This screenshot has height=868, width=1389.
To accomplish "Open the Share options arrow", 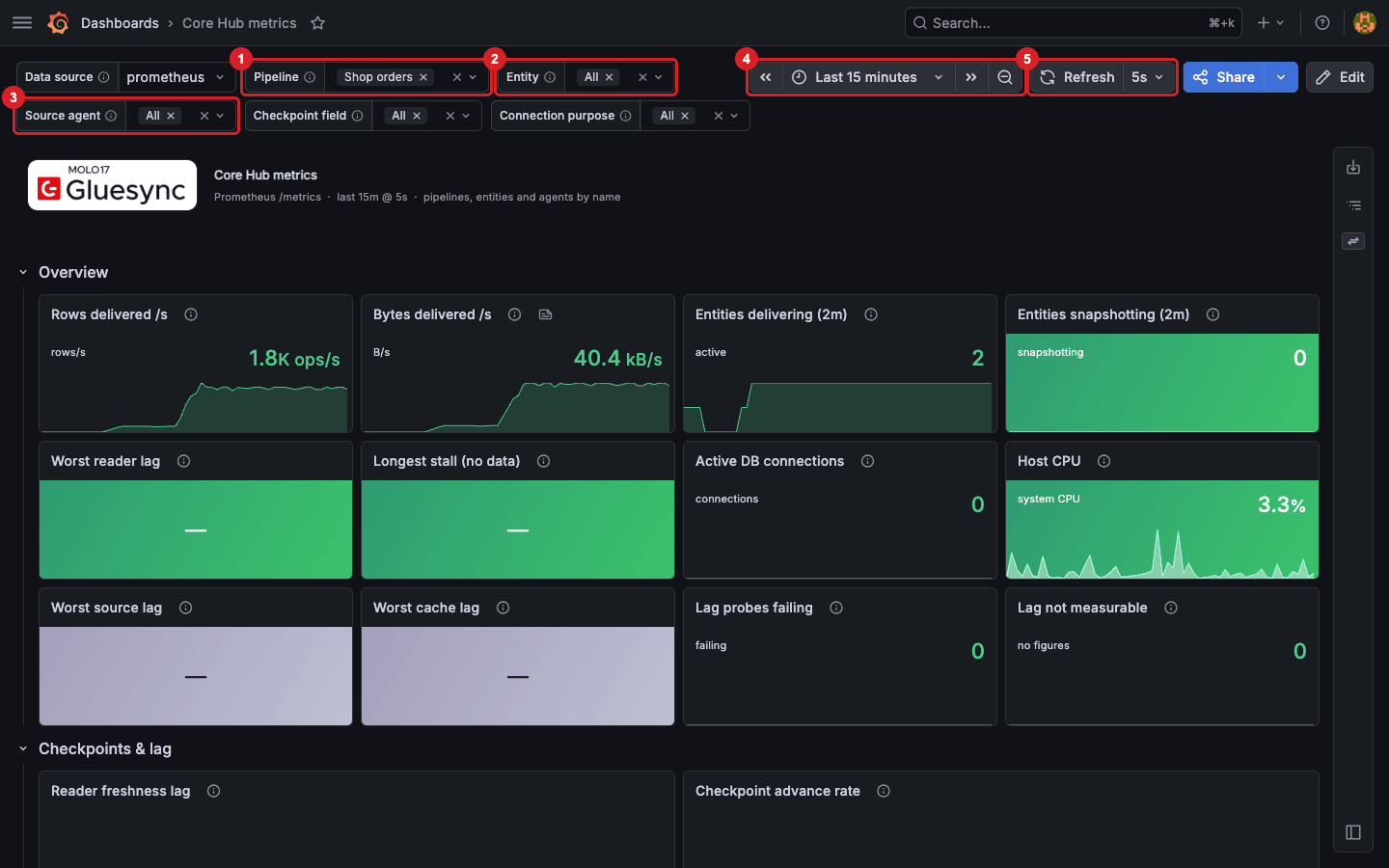I will point(1281,77).
